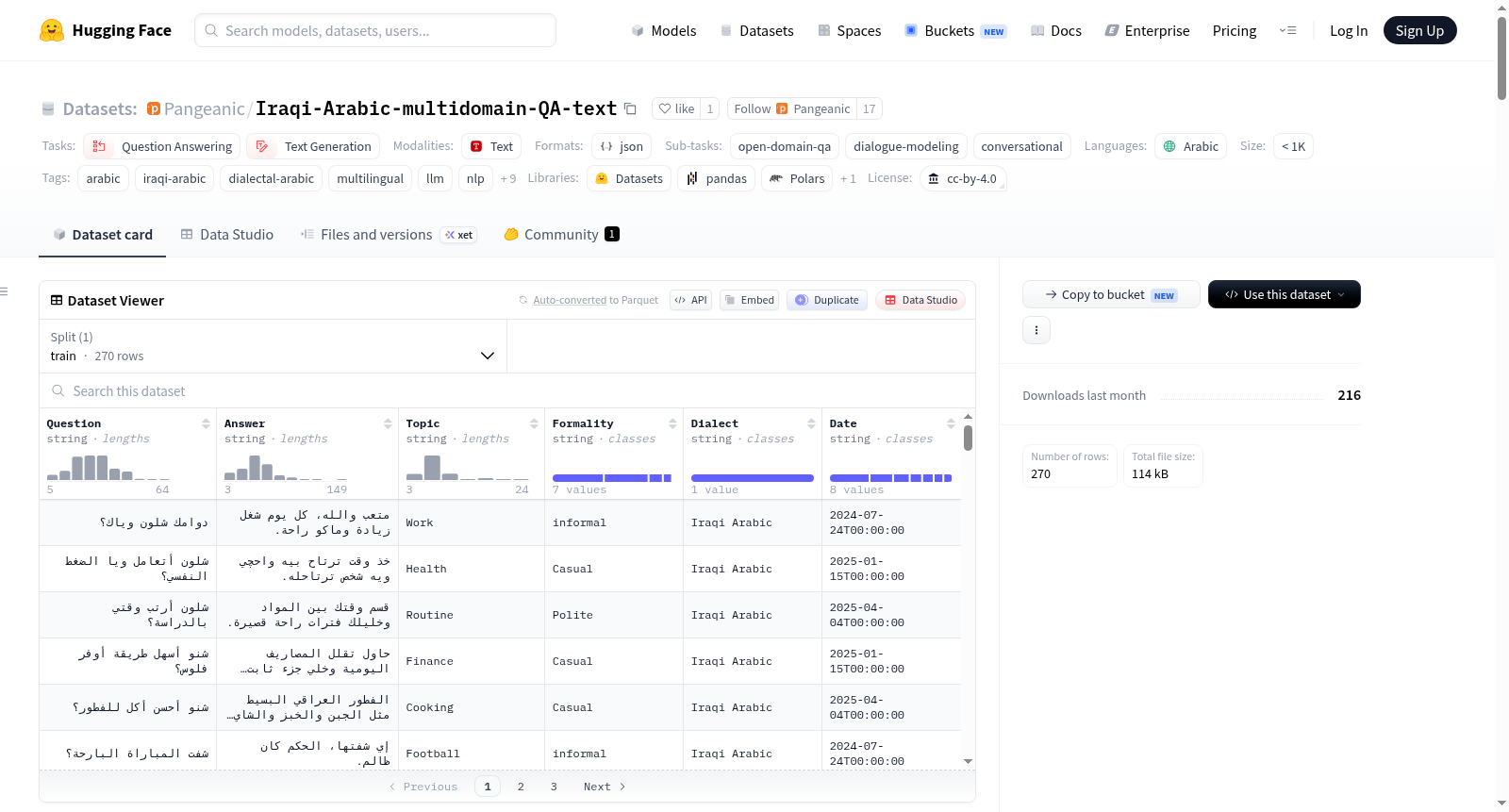The height and width of the screenshot is (812, 1509).
Task: Click the cc-by-4.0 license tag
Action: coord(963,178)
